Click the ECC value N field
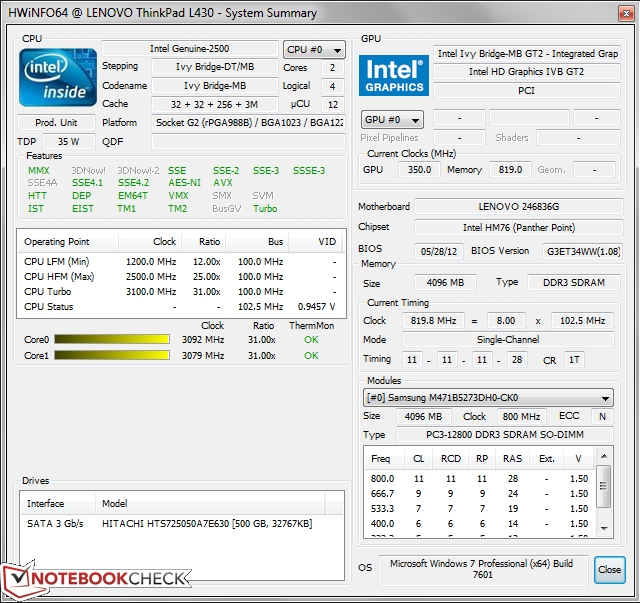The image size is (640, 603). 602,416
